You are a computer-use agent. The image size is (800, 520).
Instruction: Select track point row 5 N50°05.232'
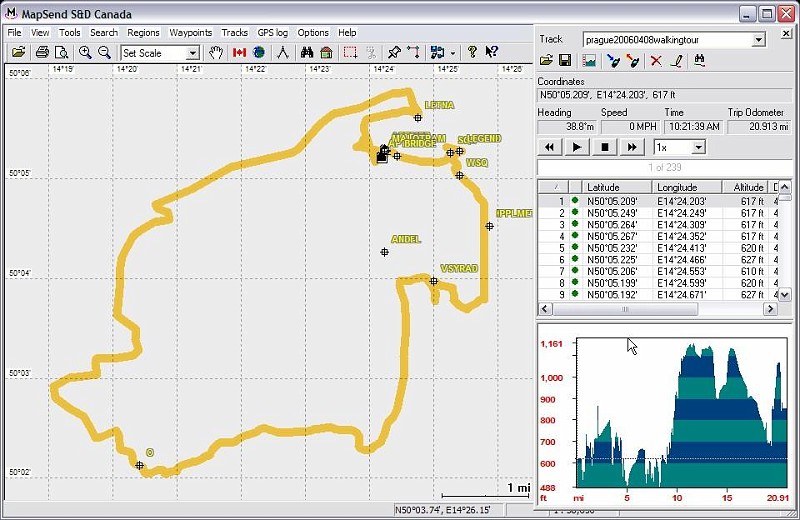[658, 248]
